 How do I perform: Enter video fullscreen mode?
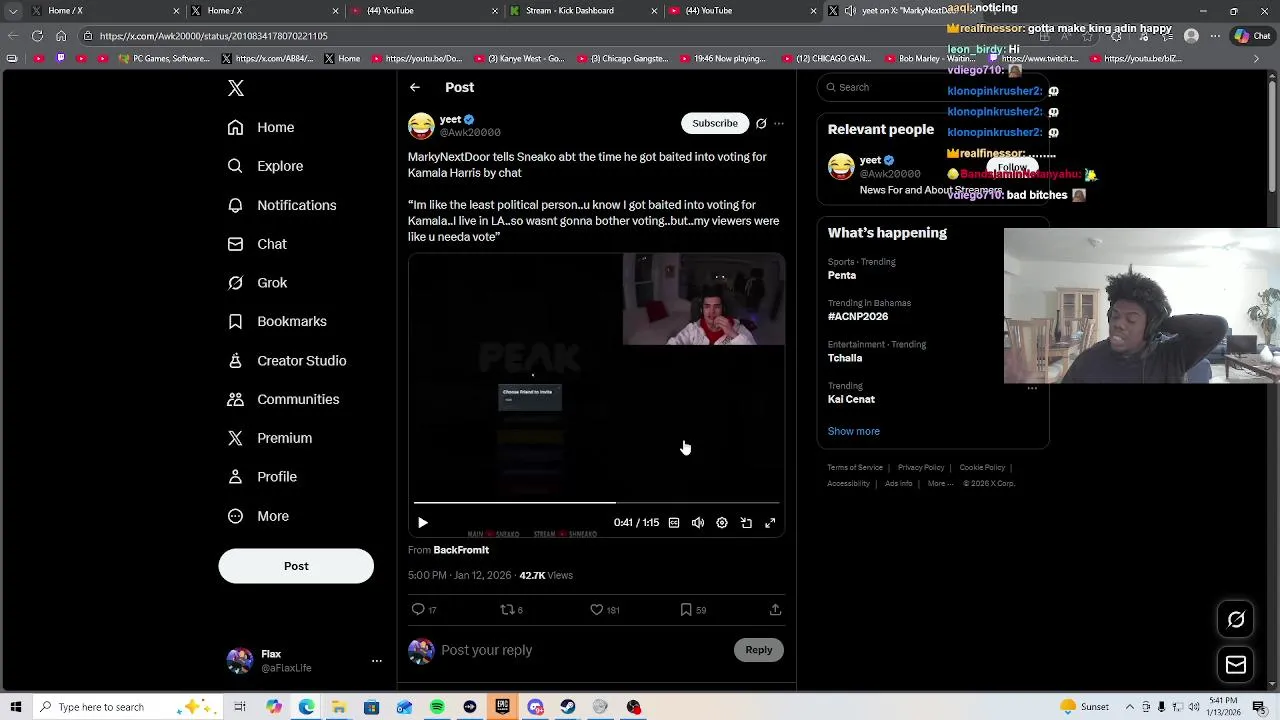point(770,523)
